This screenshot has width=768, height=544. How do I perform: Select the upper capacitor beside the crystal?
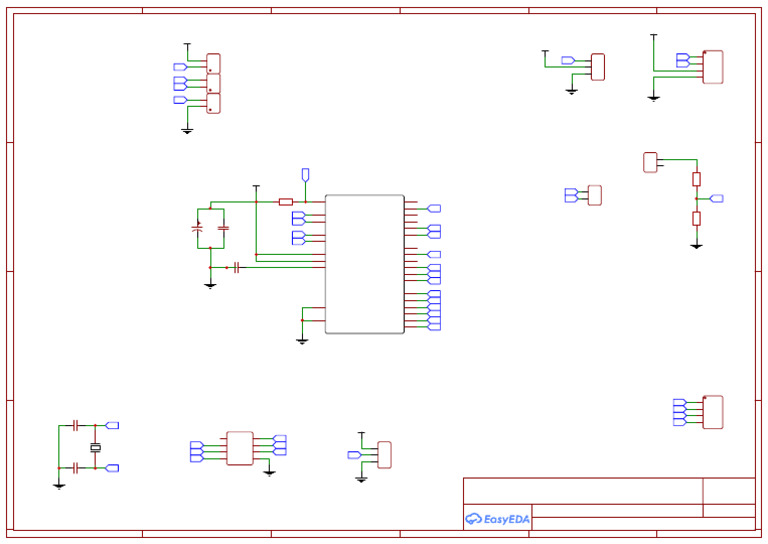point(75,425)
